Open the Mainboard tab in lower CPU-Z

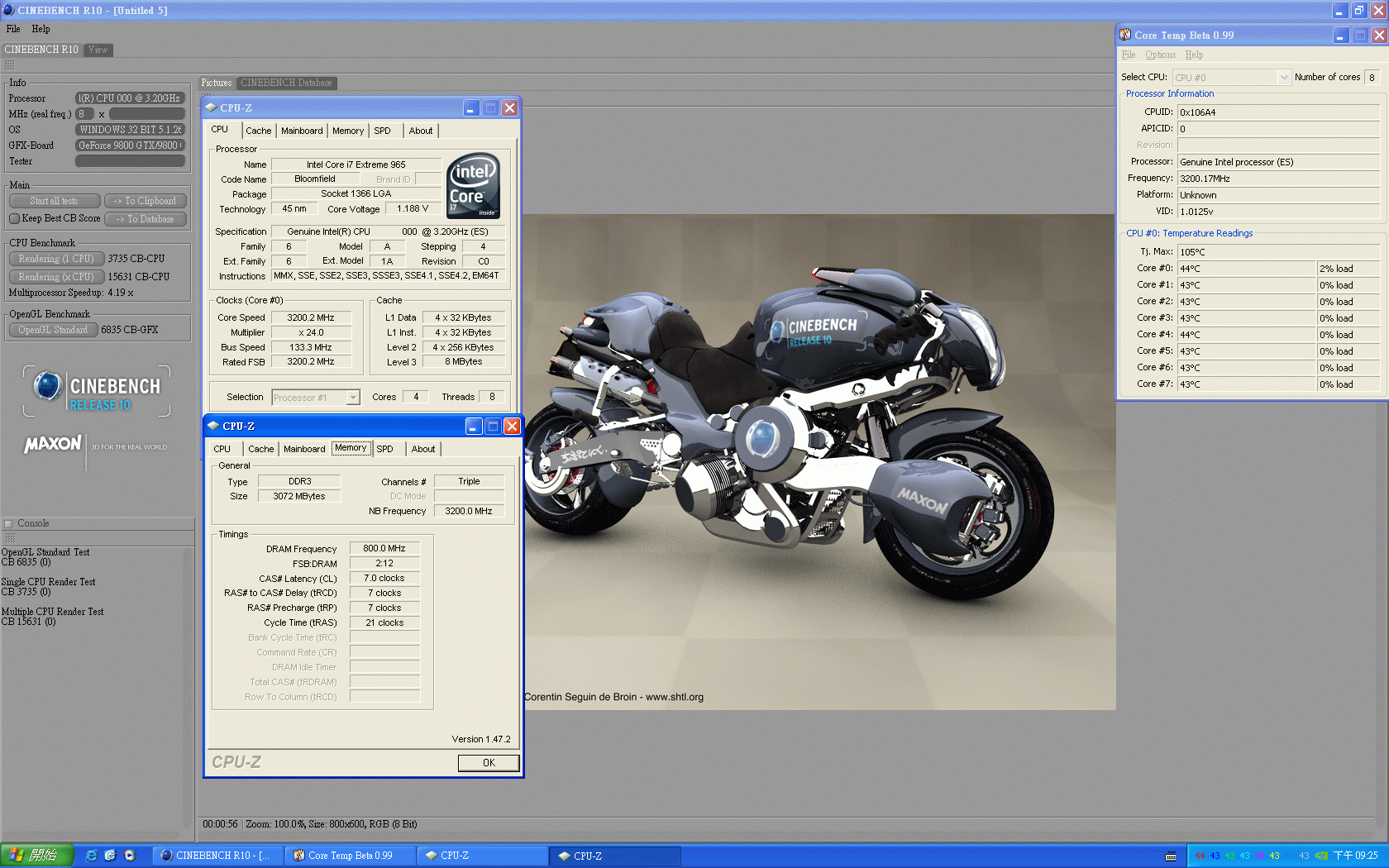point(304,449)
